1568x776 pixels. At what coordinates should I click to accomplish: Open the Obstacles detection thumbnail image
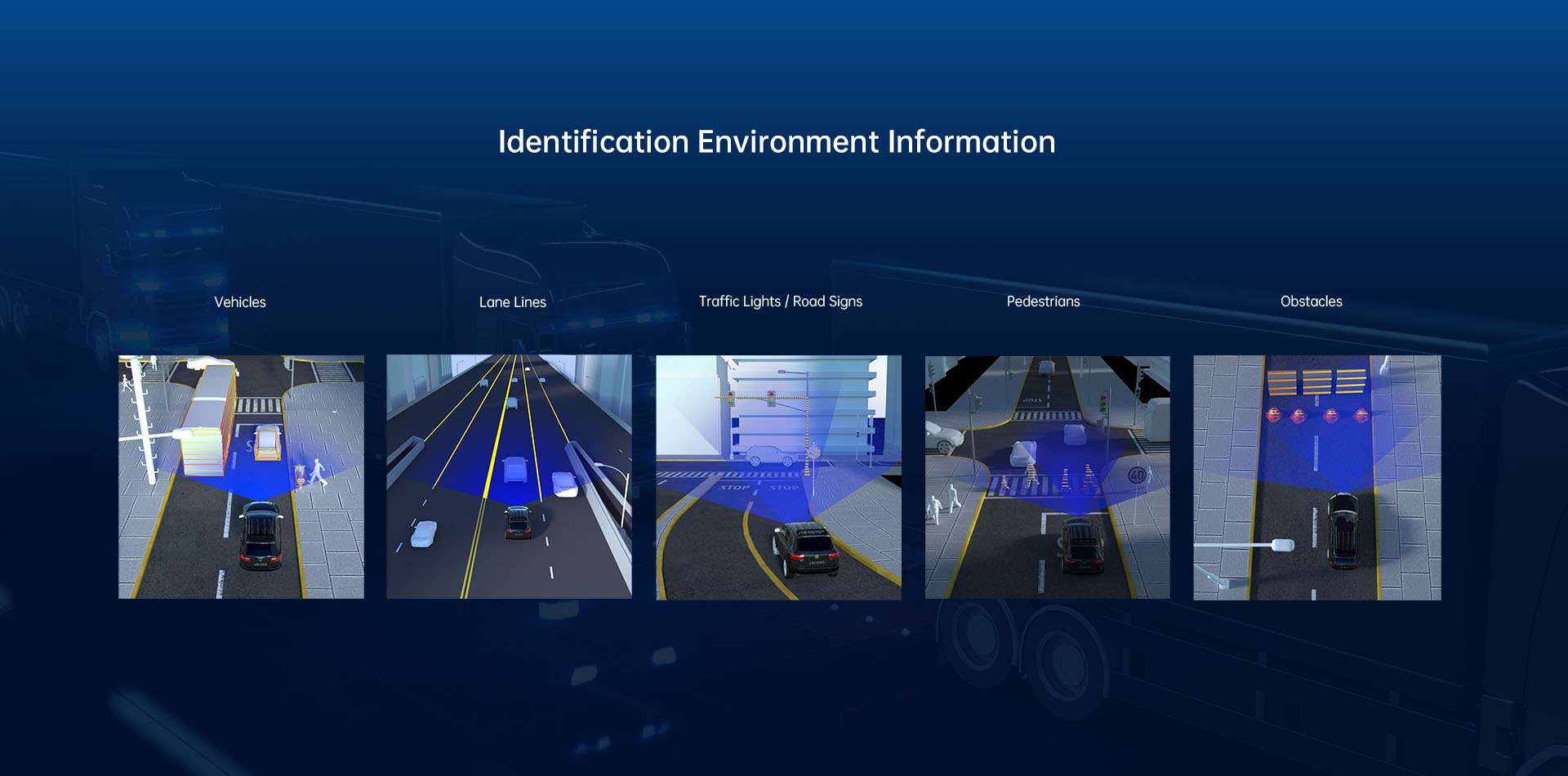click(x=1316, y=477)
